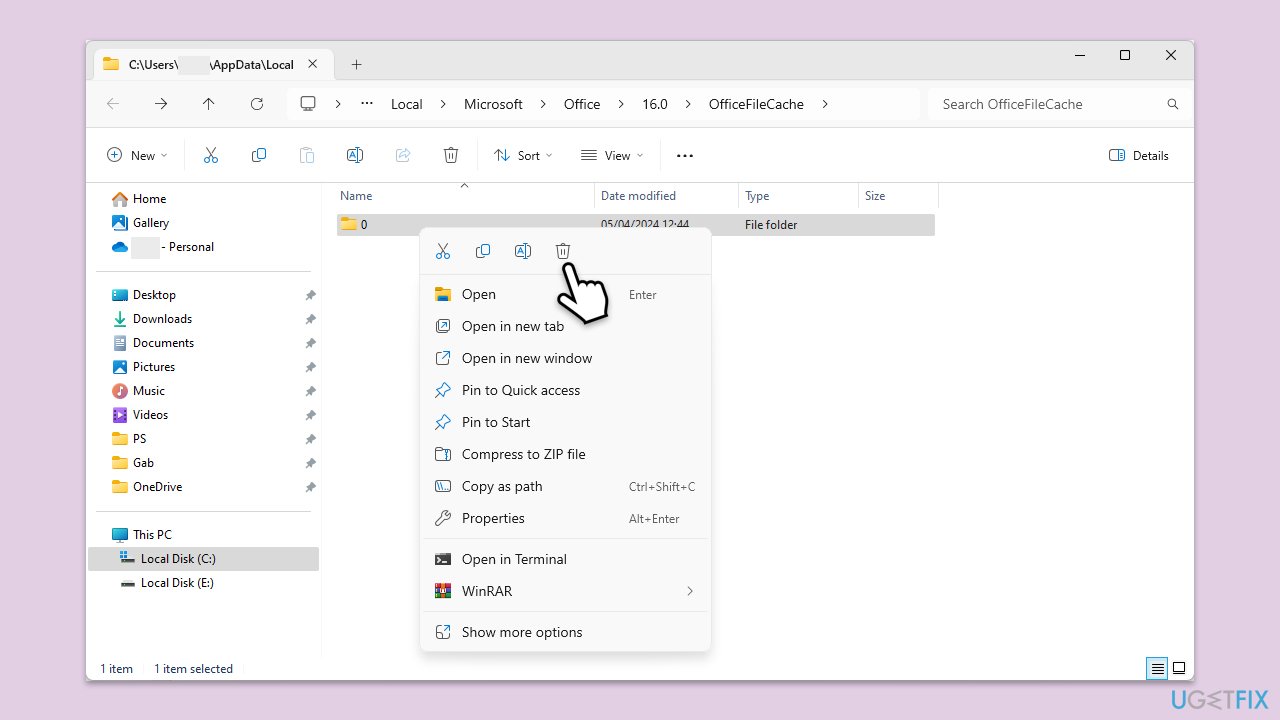
Task: Open Properties from context menu
Action: 565,518
